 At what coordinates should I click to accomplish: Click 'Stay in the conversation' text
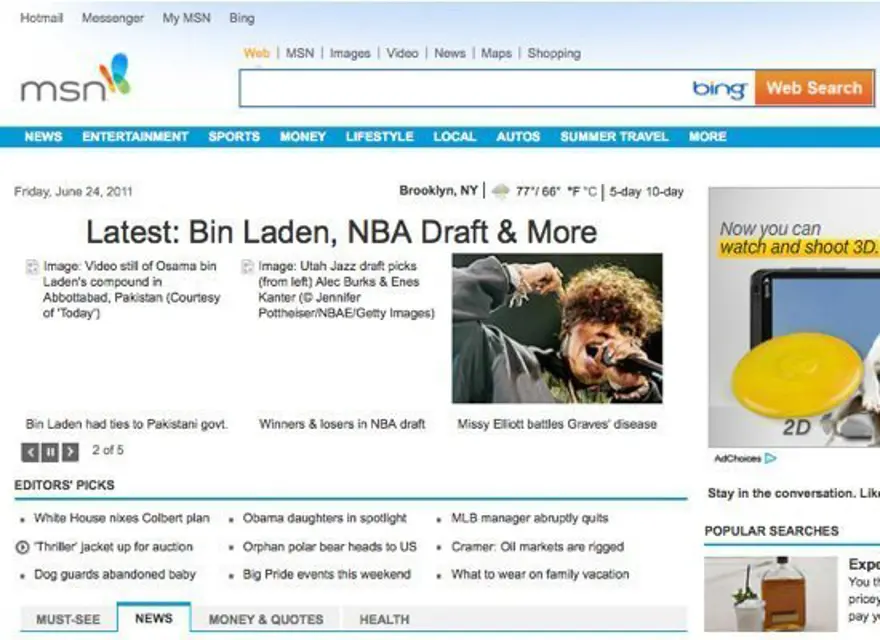coord(794,493)
